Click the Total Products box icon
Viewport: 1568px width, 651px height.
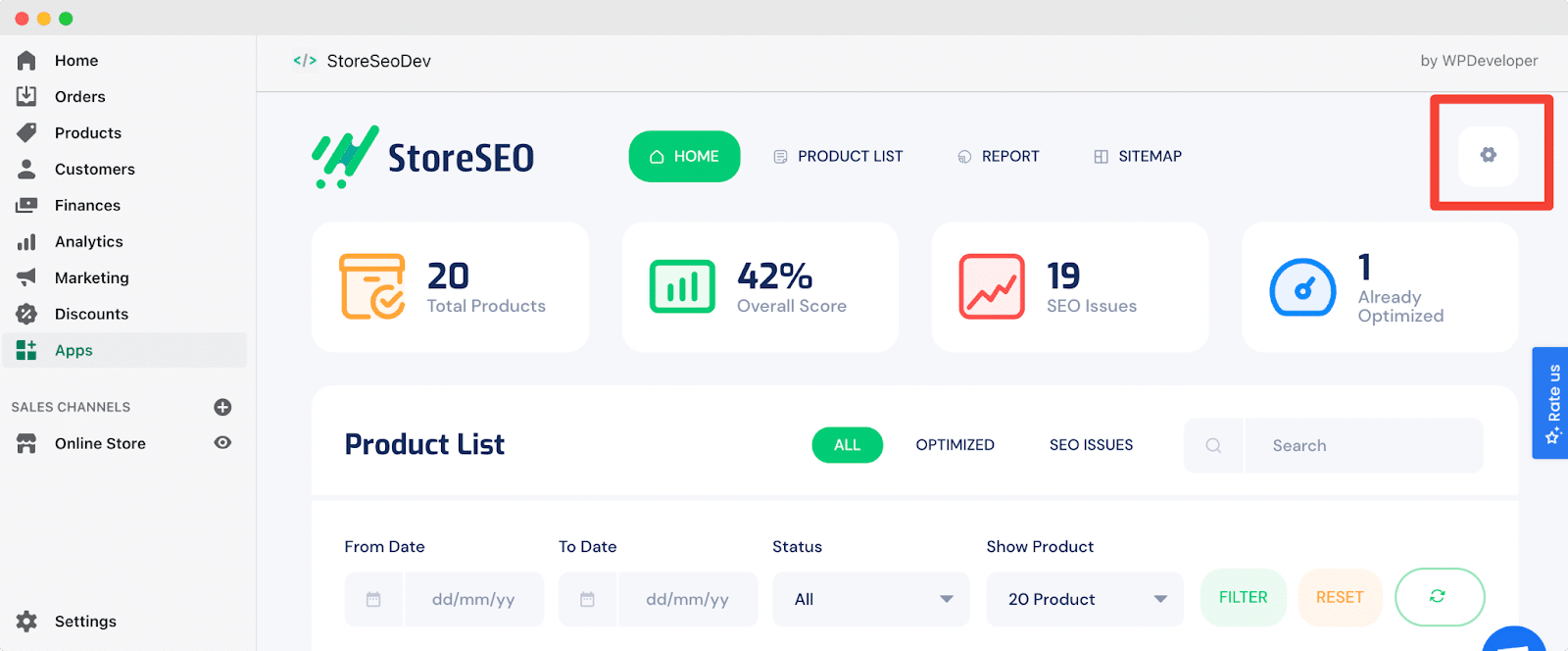point(372,286)
